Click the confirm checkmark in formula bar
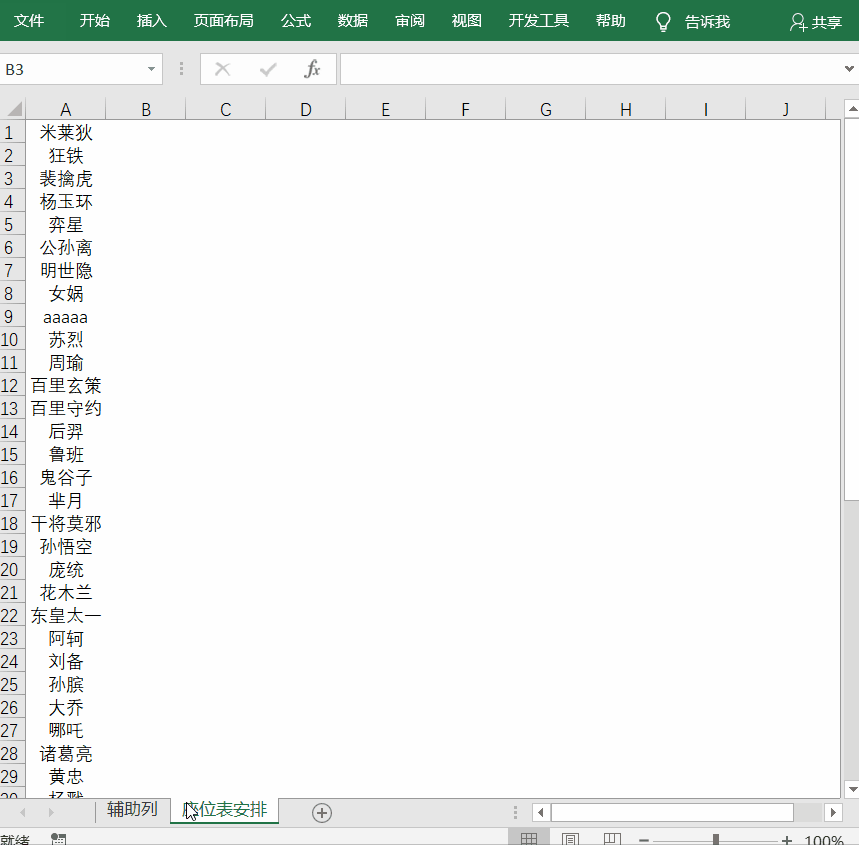859x845 pixels. [268, 69]
